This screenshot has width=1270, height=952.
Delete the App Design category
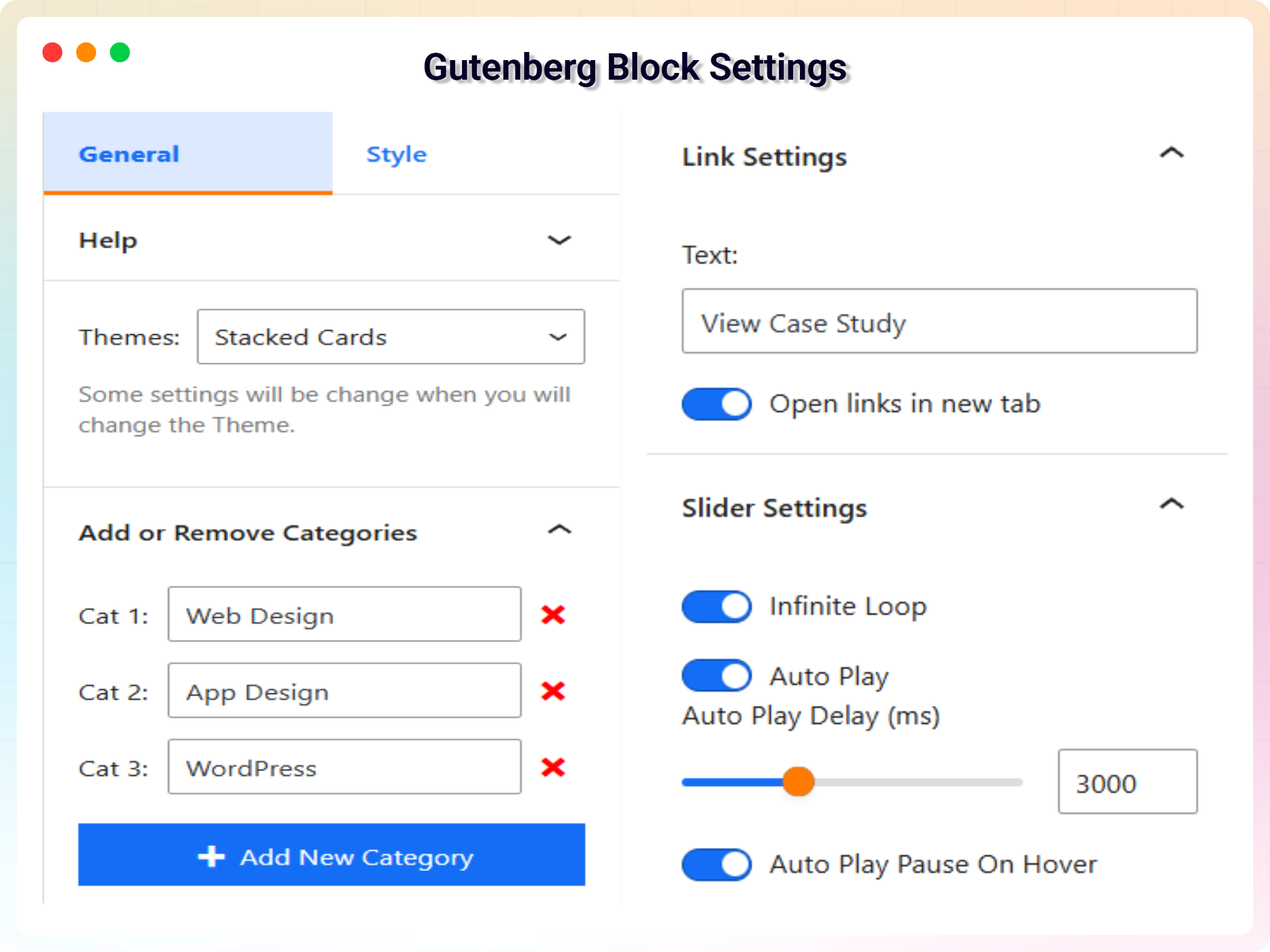pyautogui.click(x=553, y=691)
